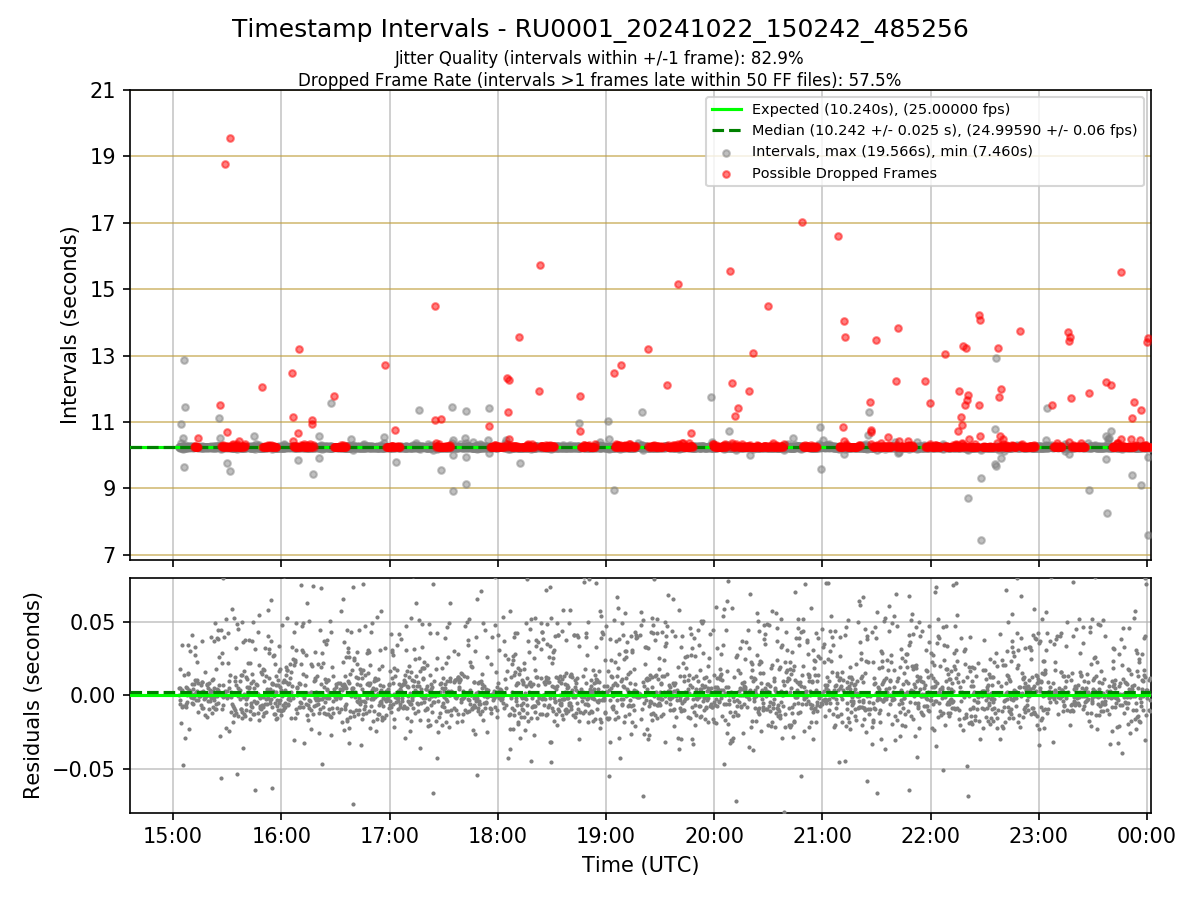Click the Time (UTC) x-axis label

640,864
